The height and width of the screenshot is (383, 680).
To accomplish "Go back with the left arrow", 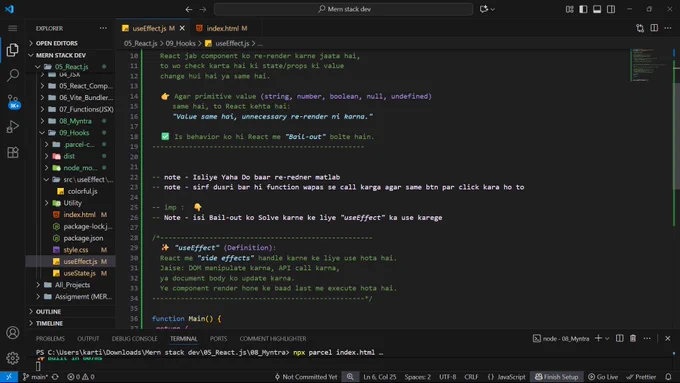I will (189, 9).
